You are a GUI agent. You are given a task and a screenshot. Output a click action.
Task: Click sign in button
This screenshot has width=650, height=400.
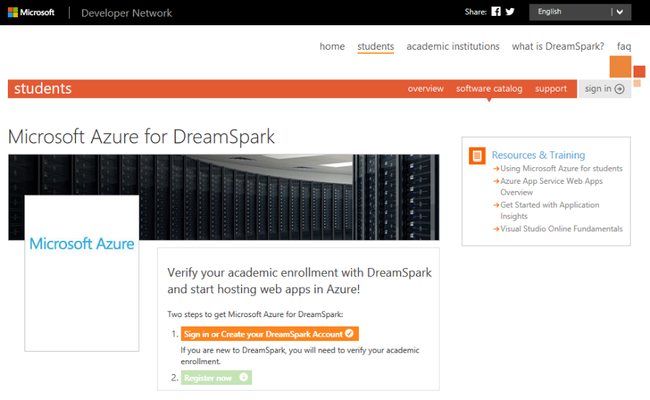[x=605, y=89]
